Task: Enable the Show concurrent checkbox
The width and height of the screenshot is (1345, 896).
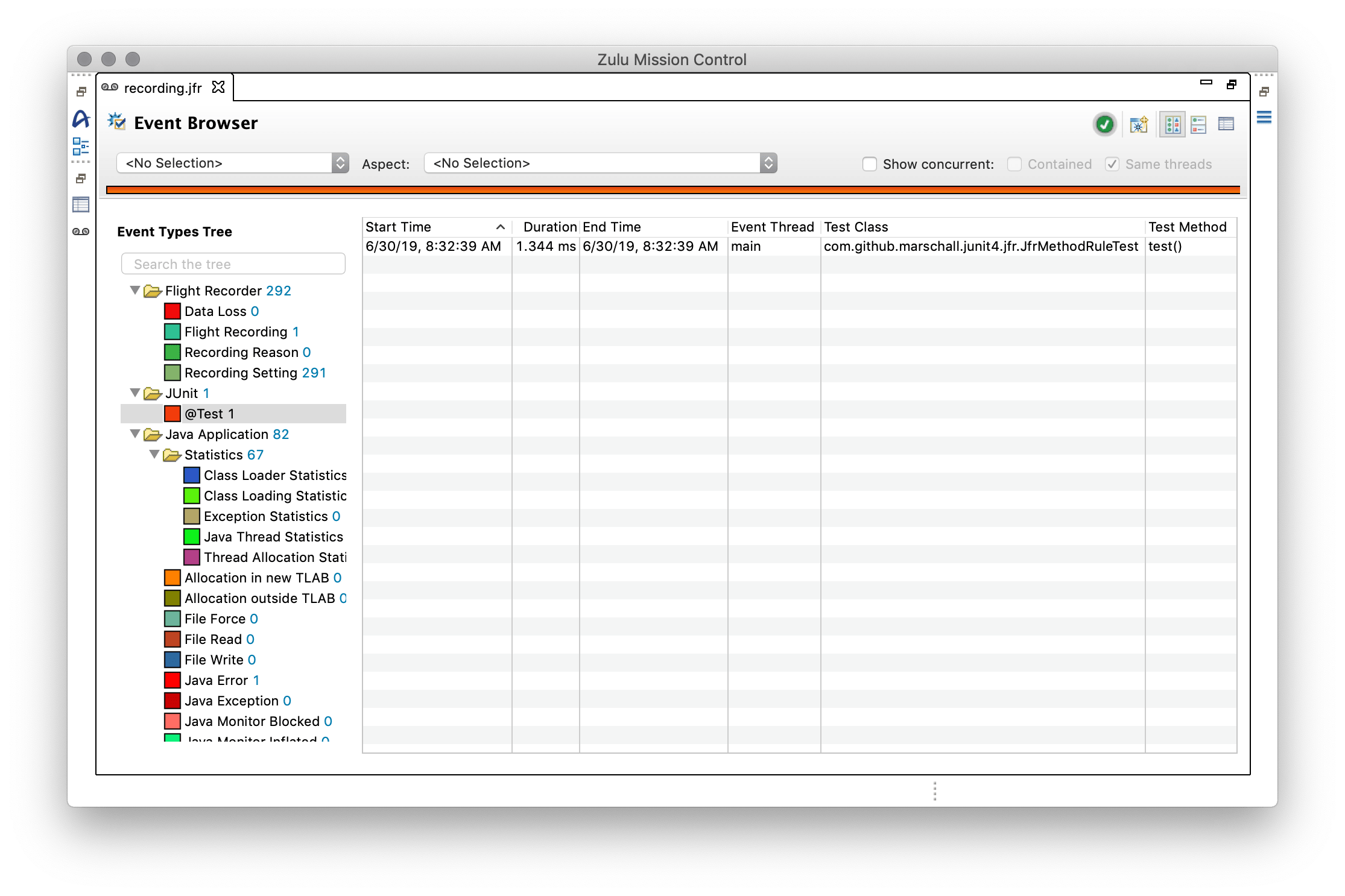Action: coord(870,163)
